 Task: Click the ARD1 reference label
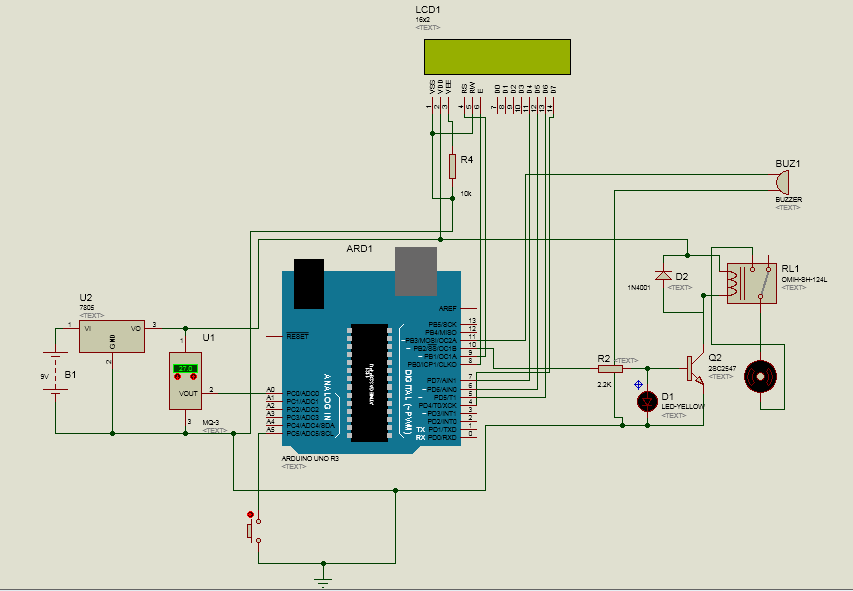coord(360,249)
